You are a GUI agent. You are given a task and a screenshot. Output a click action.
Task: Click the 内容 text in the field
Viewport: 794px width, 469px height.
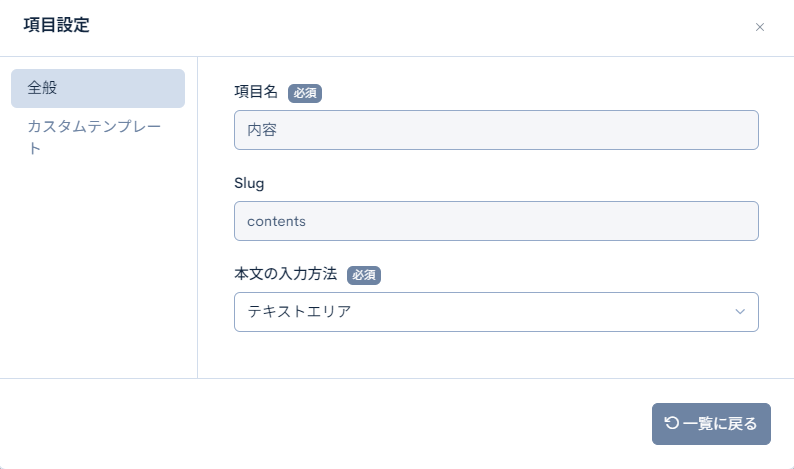[261, 130]
